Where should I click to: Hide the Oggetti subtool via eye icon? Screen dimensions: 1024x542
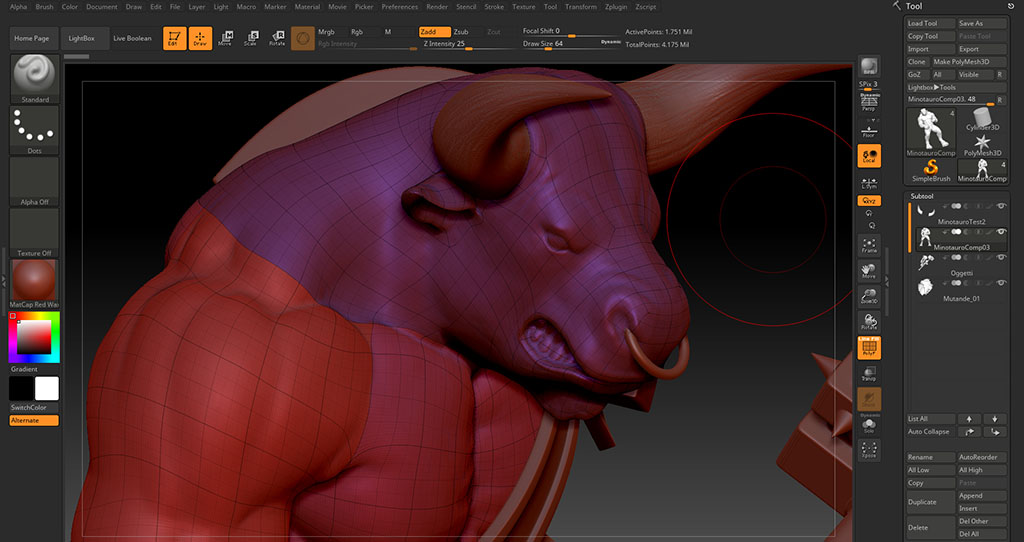coord(1002,257)
